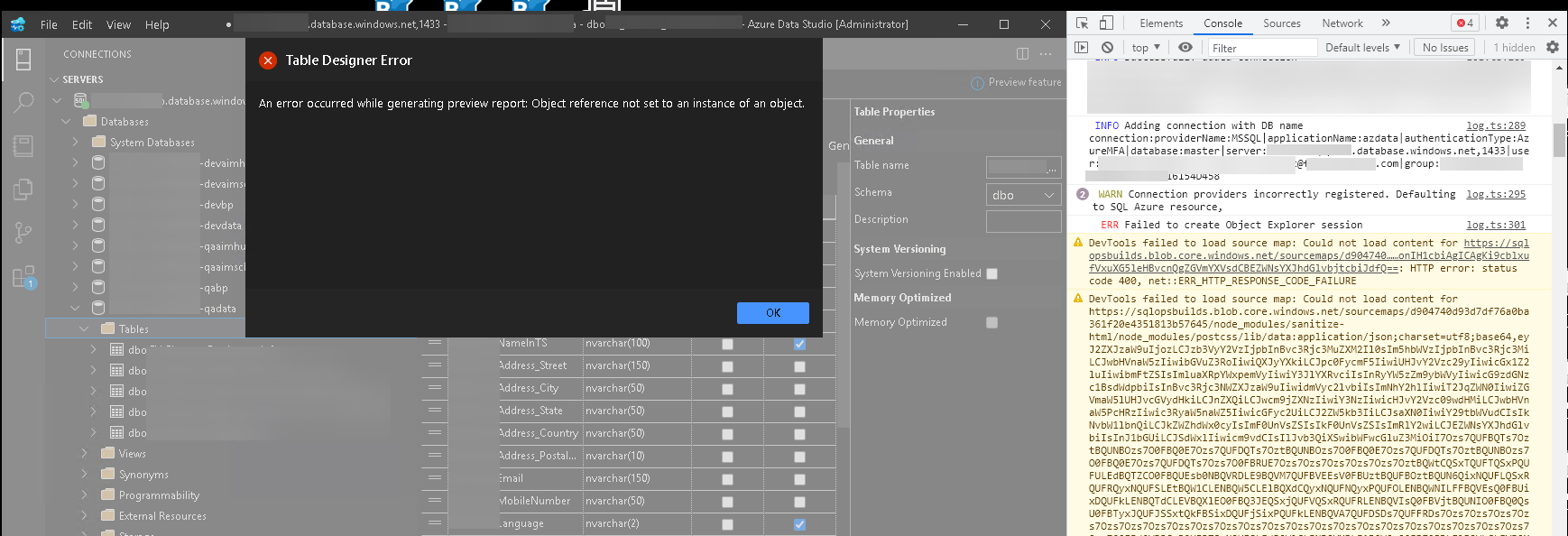Screen dimensions: 1568x536
Task: Toggle the checked box in NameInTS row
Action: coord(799,344)
